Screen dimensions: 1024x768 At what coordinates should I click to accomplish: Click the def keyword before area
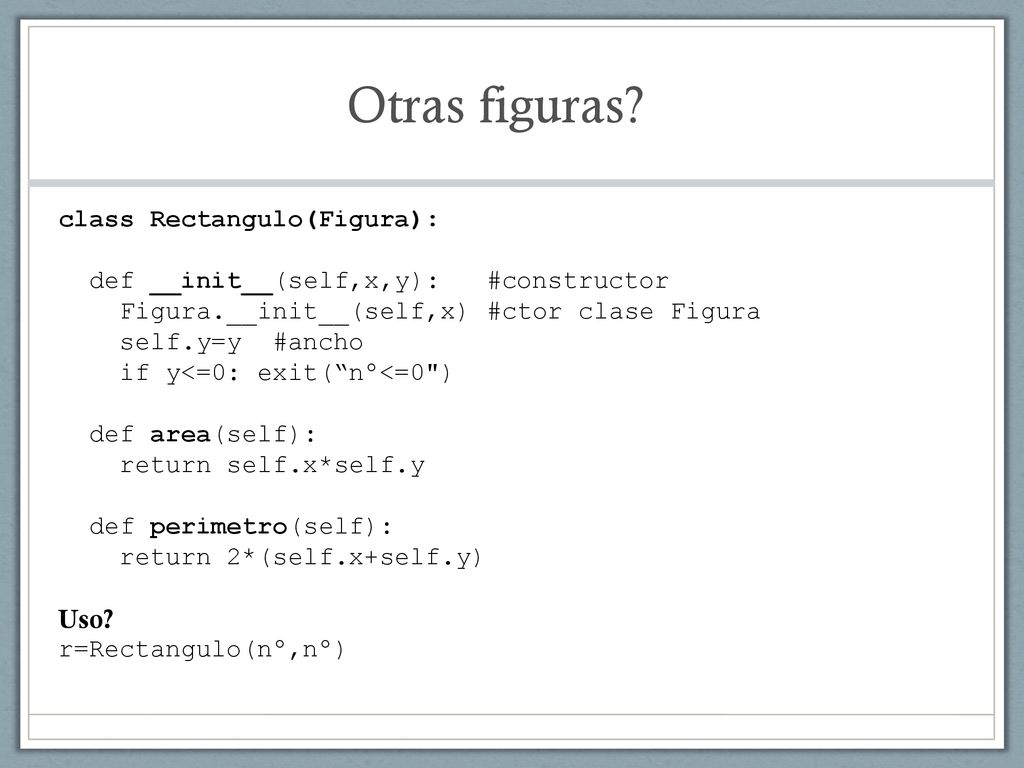(112, 435)
